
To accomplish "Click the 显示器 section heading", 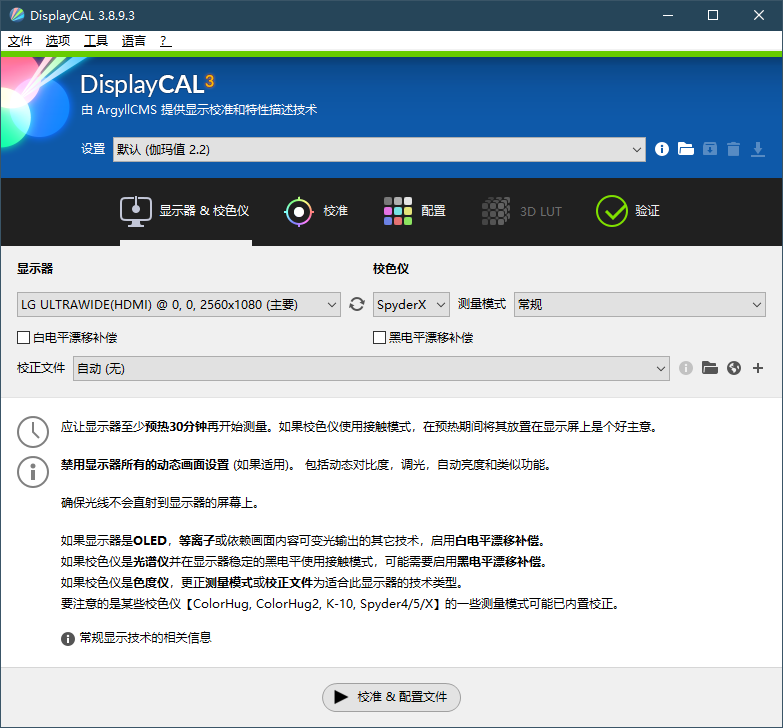I will coord(35,269).
